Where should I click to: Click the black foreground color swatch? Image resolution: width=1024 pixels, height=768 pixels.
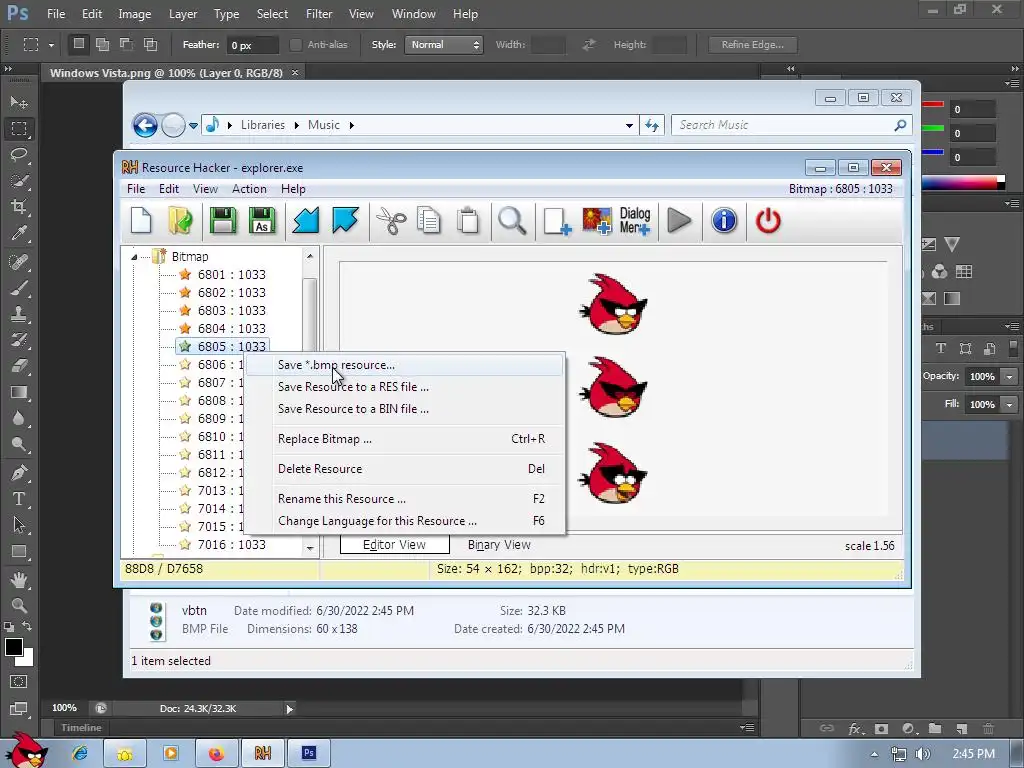(14, 647)
